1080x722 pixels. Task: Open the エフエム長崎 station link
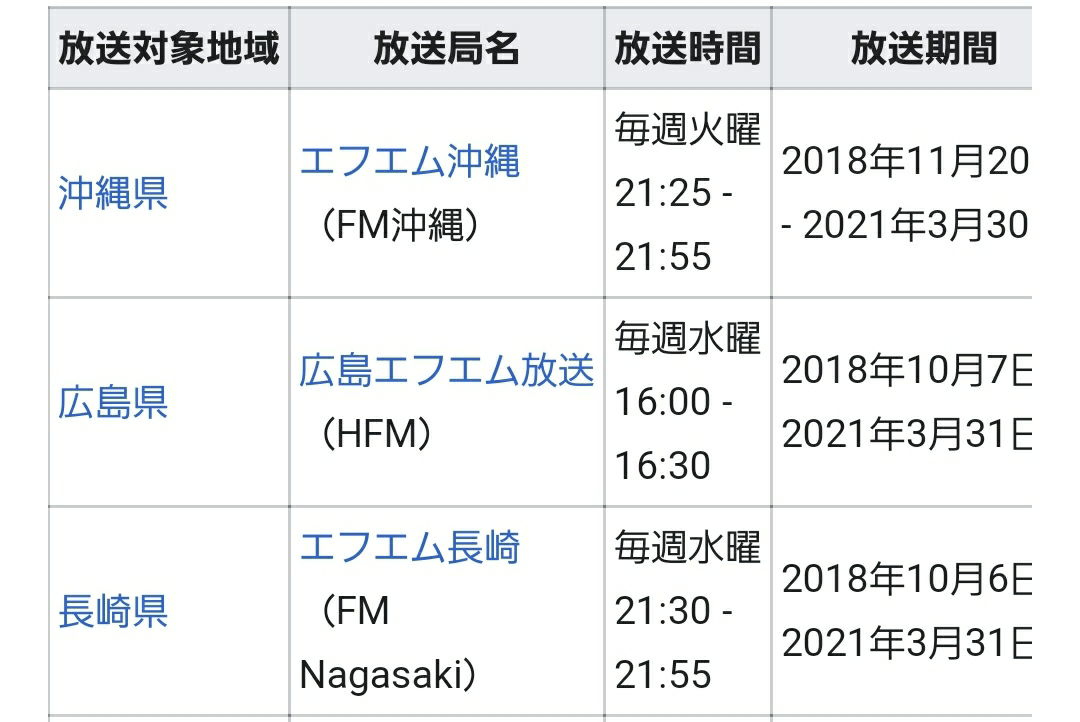click(x=409, y=547)
